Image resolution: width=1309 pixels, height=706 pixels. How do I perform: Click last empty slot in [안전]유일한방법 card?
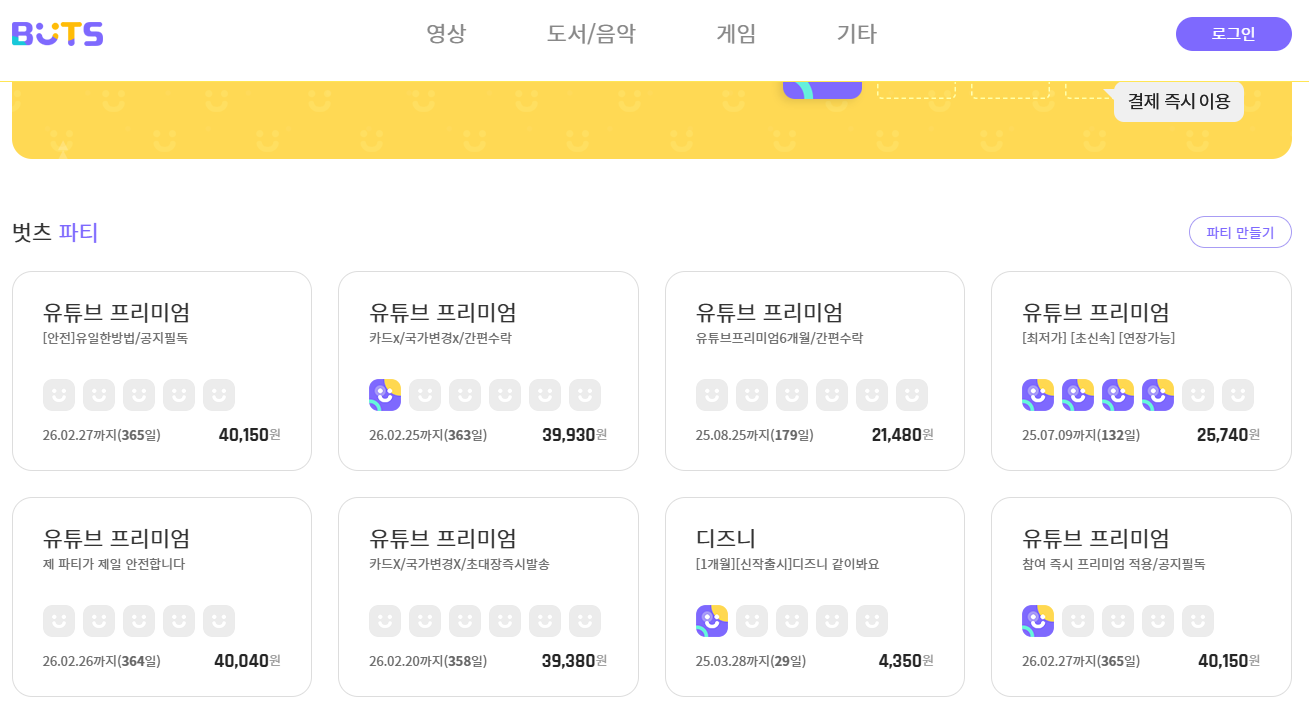pos(219,395)
